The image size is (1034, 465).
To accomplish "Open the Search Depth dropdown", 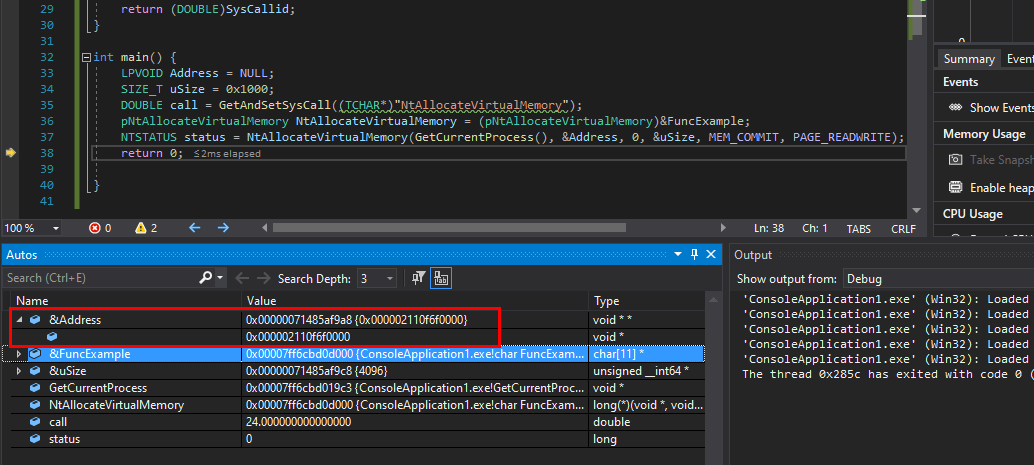I will click(x=389, y=278).
